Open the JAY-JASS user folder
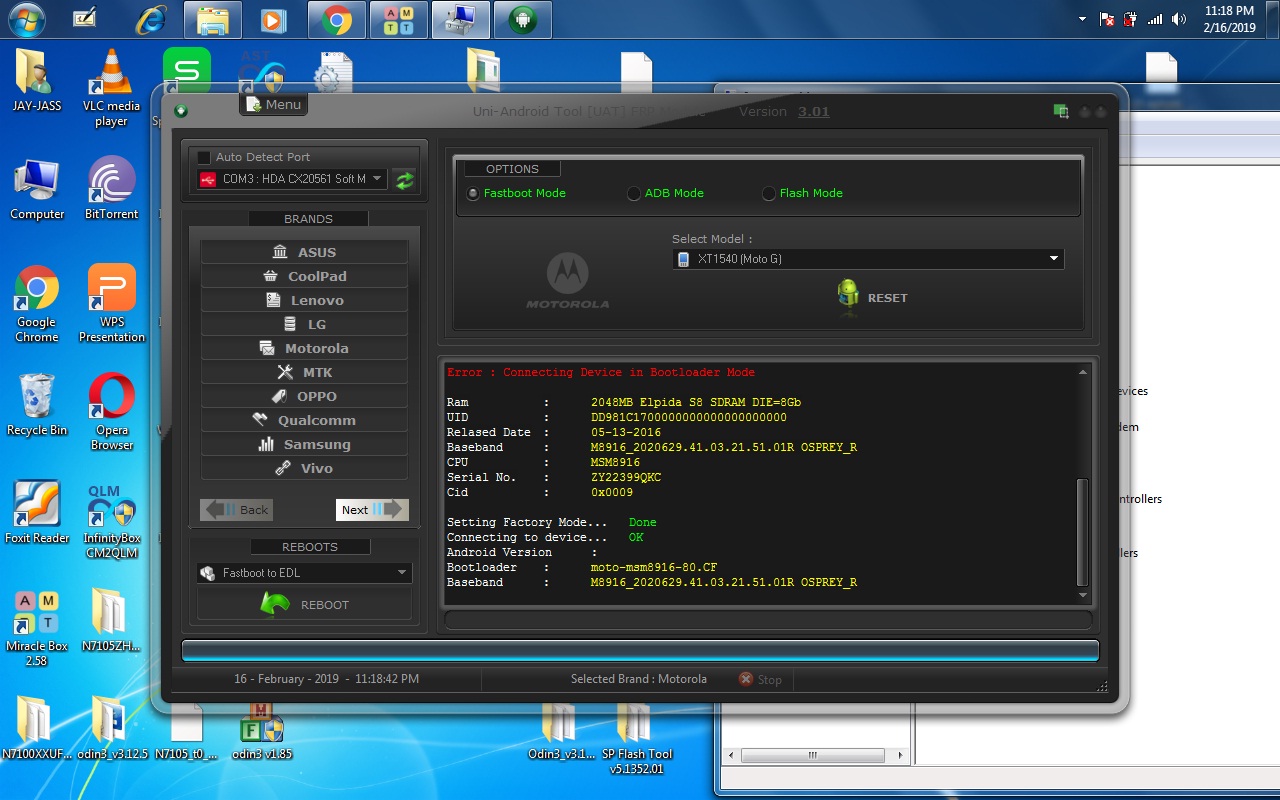Viewport: 1280px width, 800px height. point(37,80)
